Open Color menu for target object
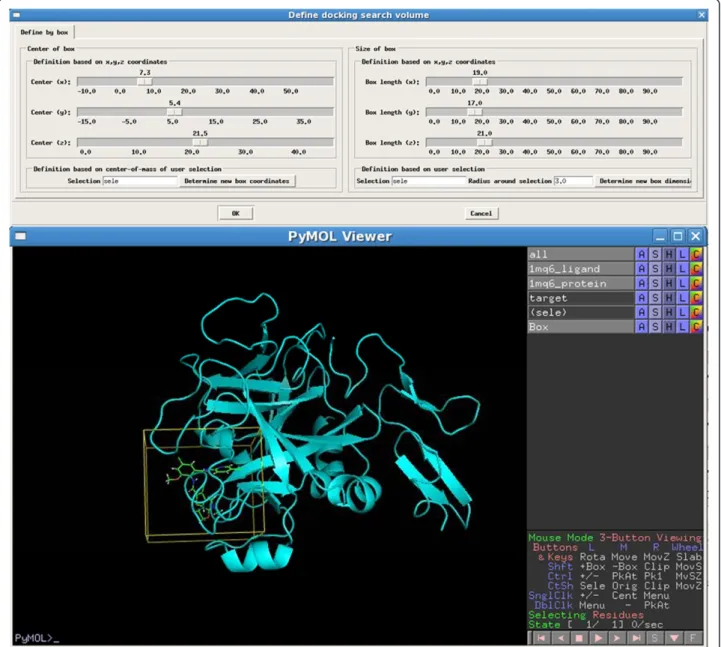The height and width of the screenshot is (647, 721). tap(696, 298)
